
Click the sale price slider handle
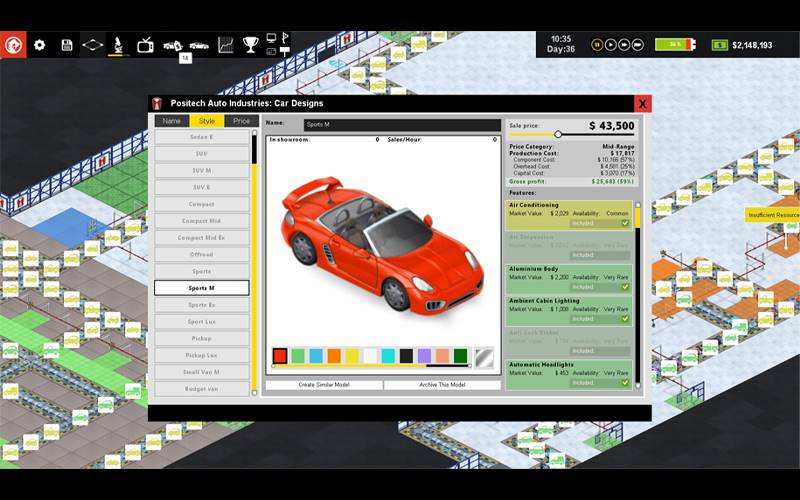(x=558, y=134)
